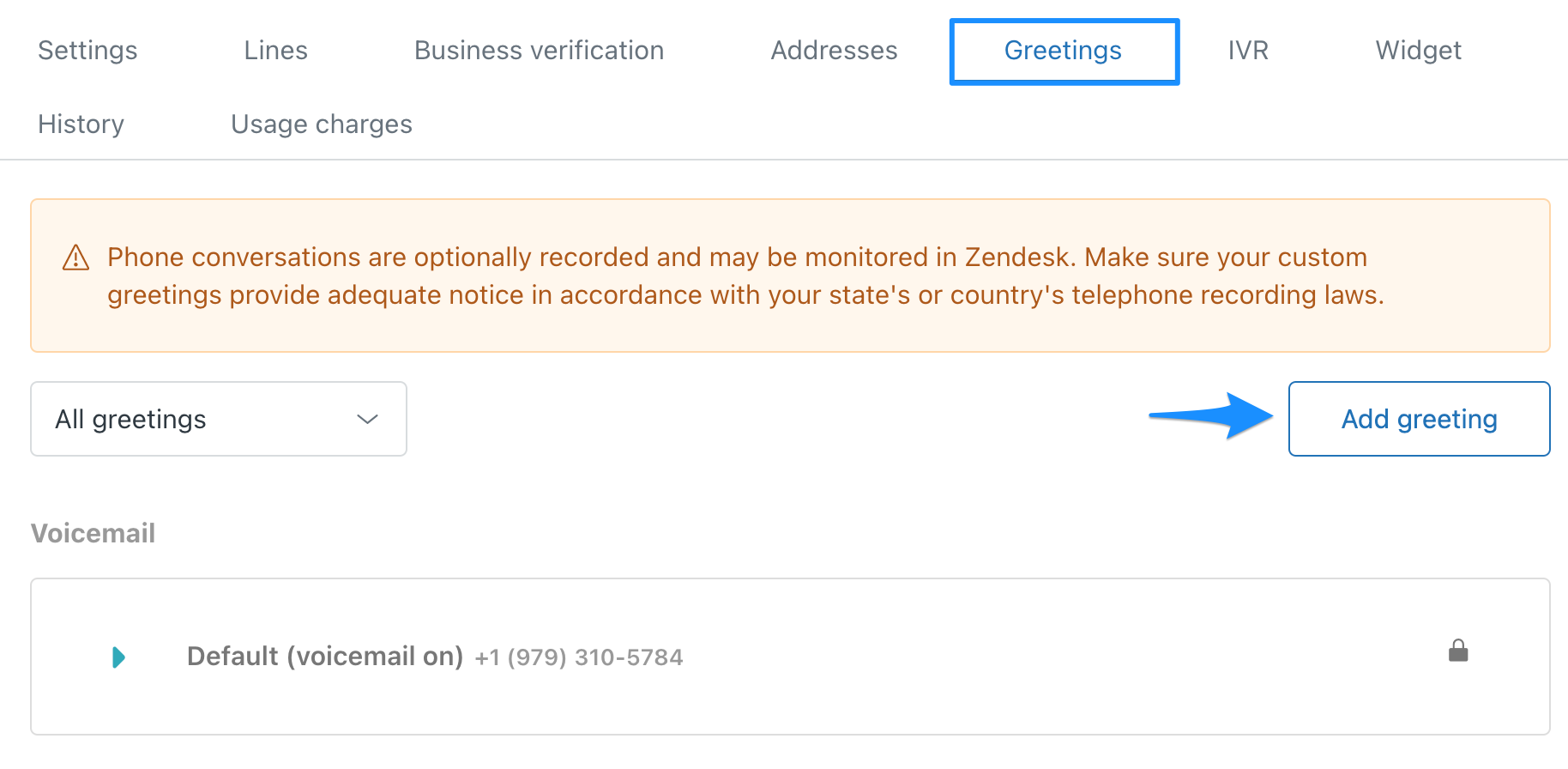Image resolution: width=1568 pixels, height=769 pixels.
Task: Click the Add greeting button
Action: click(x=1419, y=419)
